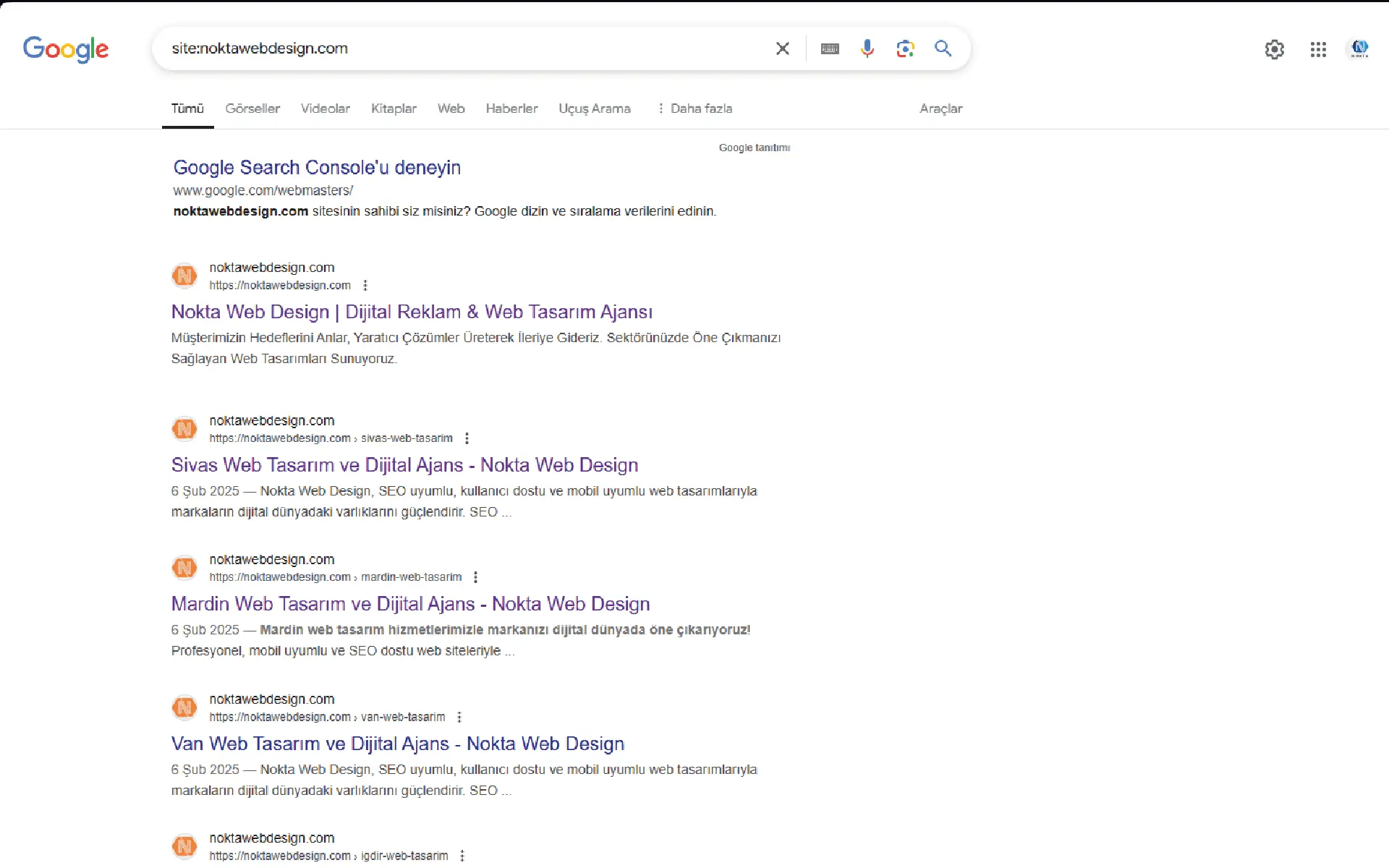Open the Google Search Console'u deneyin link
Image resolution: width=1389 pixels, height=868 pixels.
(316, 167)
